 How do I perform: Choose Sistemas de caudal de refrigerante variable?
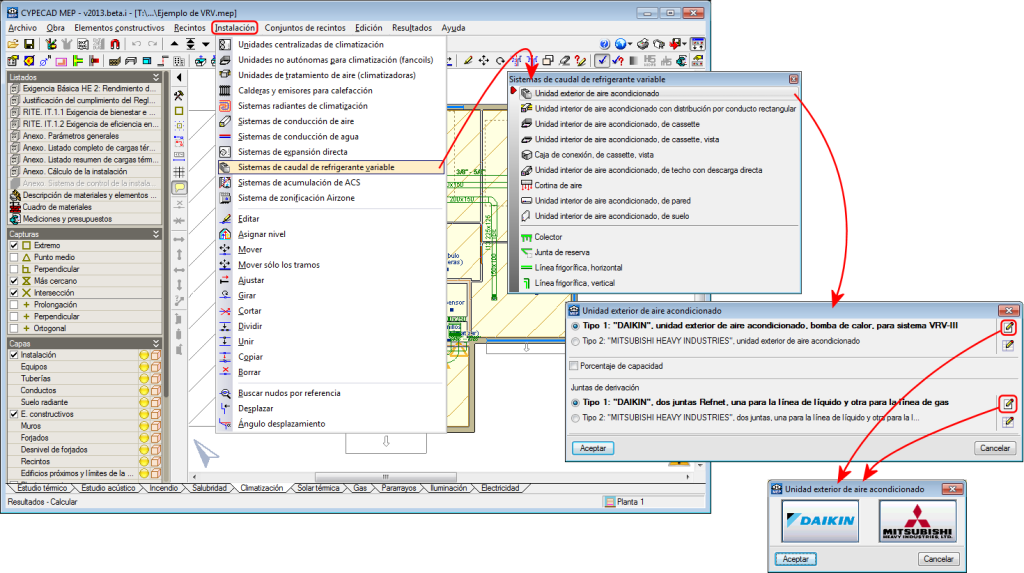point(331,167)
